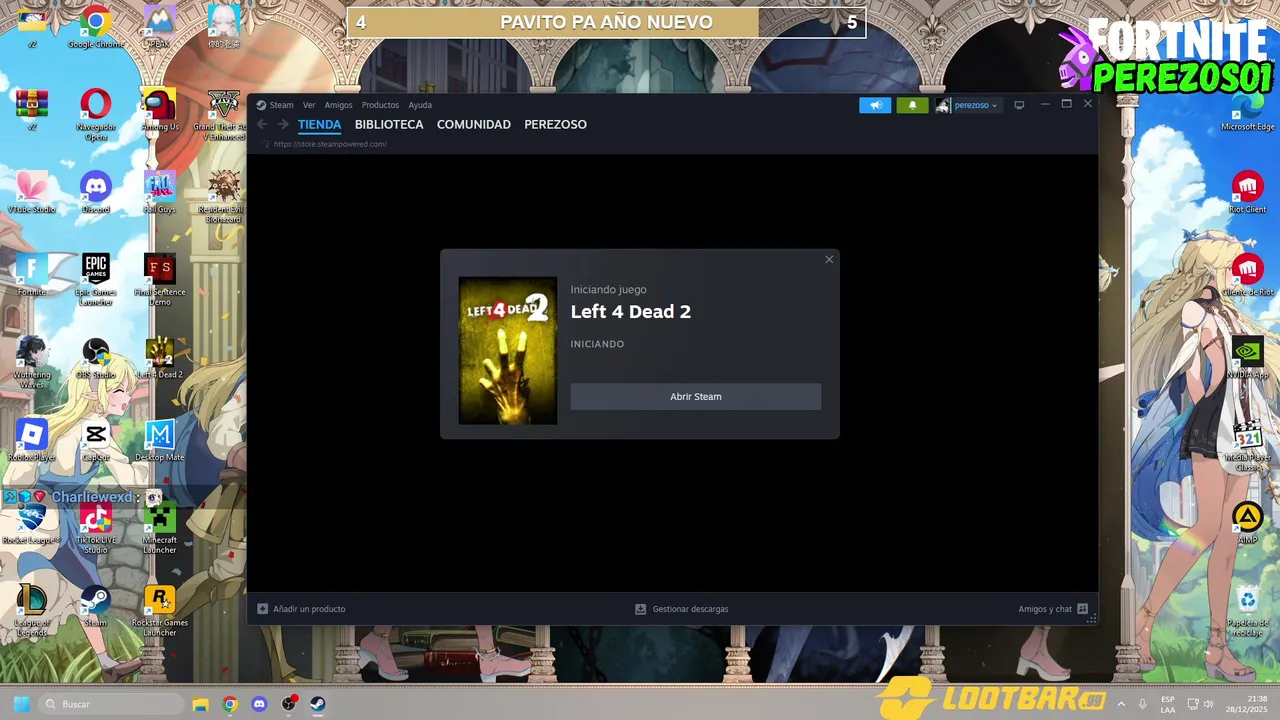Click the store.steampowered.com URL
This screenshot has width=1280, height=720.
[x=330, y=144]
